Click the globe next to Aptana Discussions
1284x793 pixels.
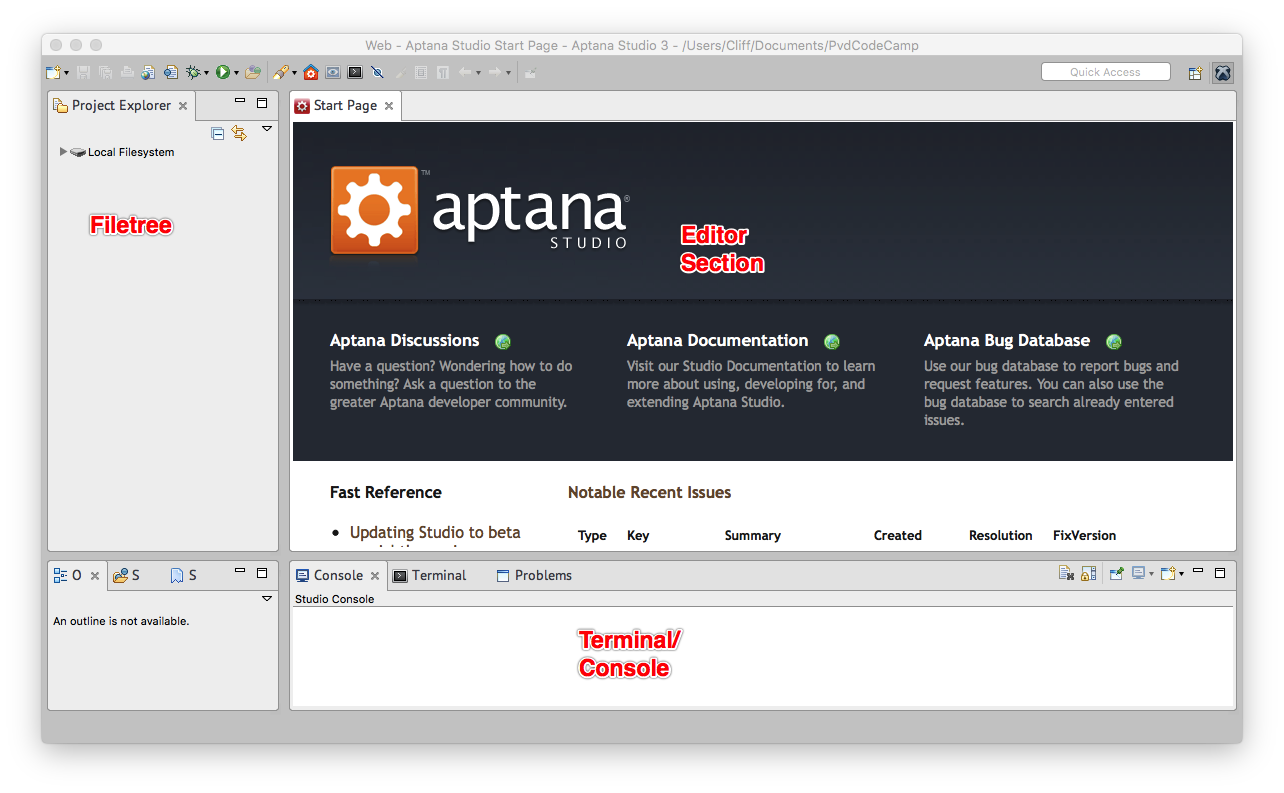click(503, 341)
